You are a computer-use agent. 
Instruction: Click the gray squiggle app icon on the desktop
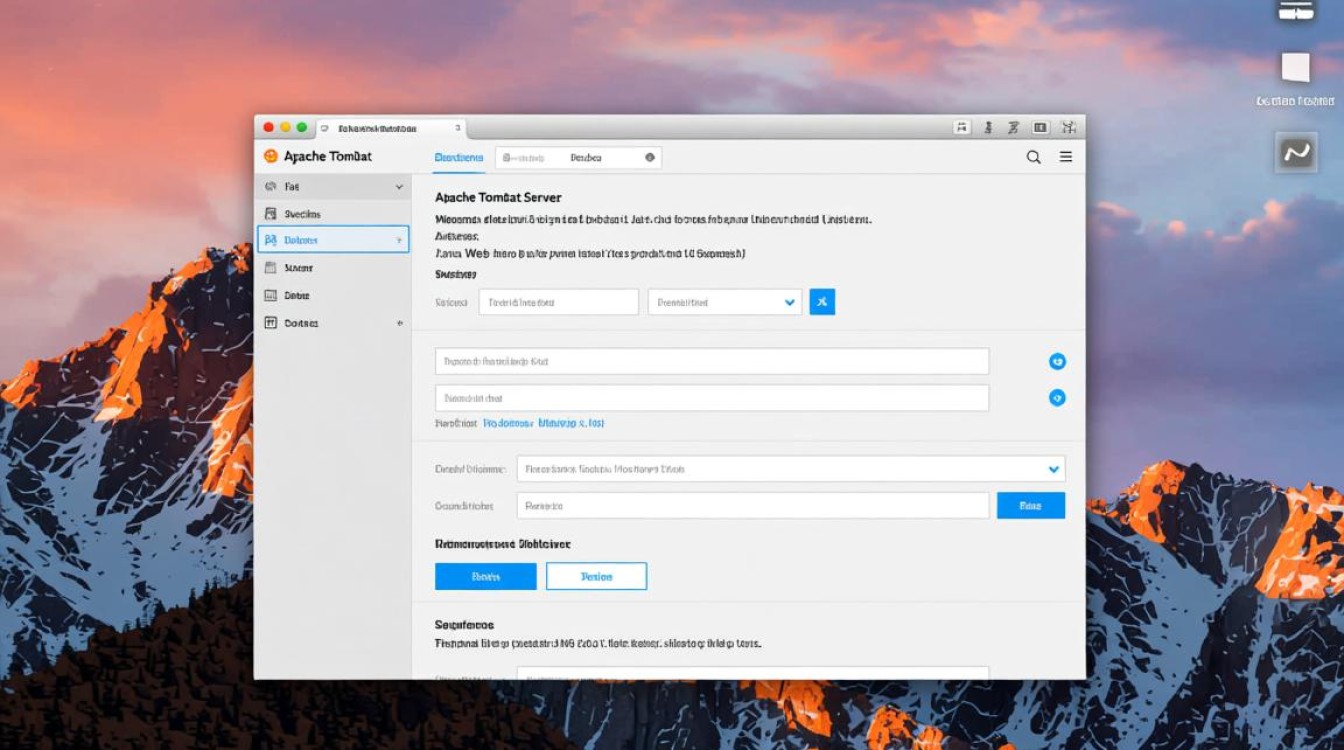pyautogui.click(x=1296, y=153)
